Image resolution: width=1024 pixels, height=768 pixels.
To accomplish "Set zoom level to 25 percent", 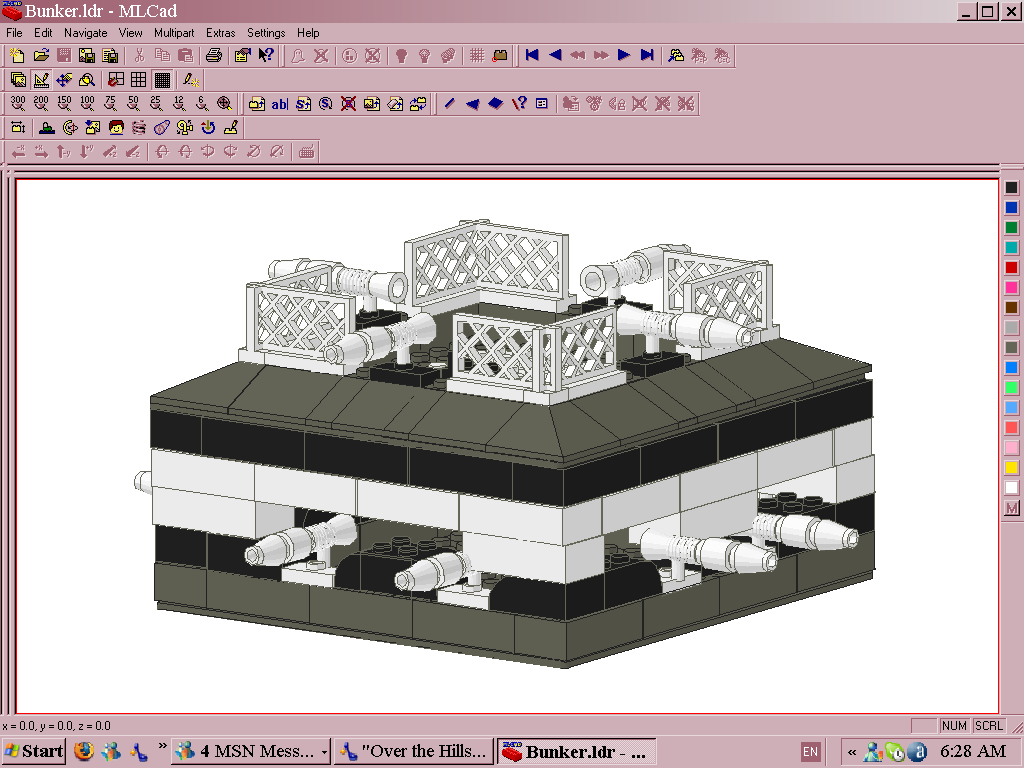I will tap(155, 103).
